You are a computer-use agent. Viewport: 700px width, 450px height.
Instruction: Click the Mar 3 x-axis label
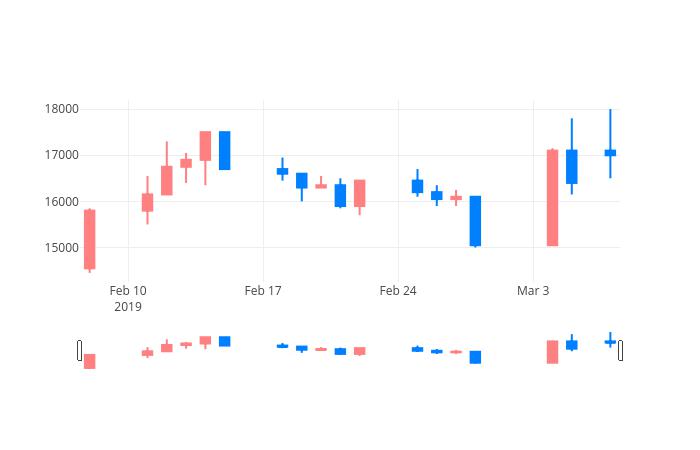point(533,291)
